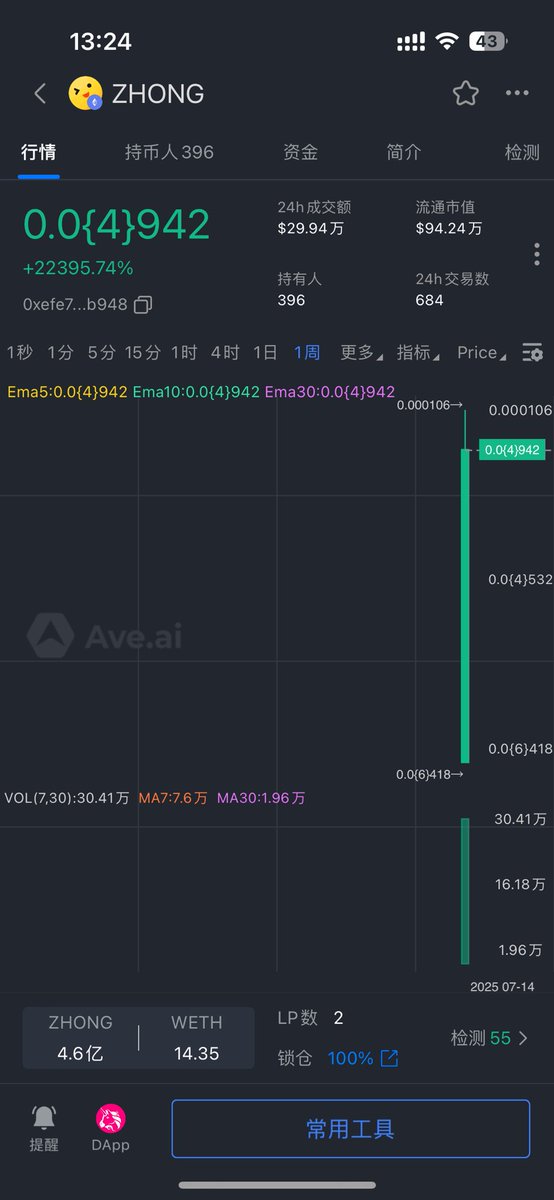Open chart settings icon beside Price
Viewport: 554px width, 1200px height.
point(533,352)
